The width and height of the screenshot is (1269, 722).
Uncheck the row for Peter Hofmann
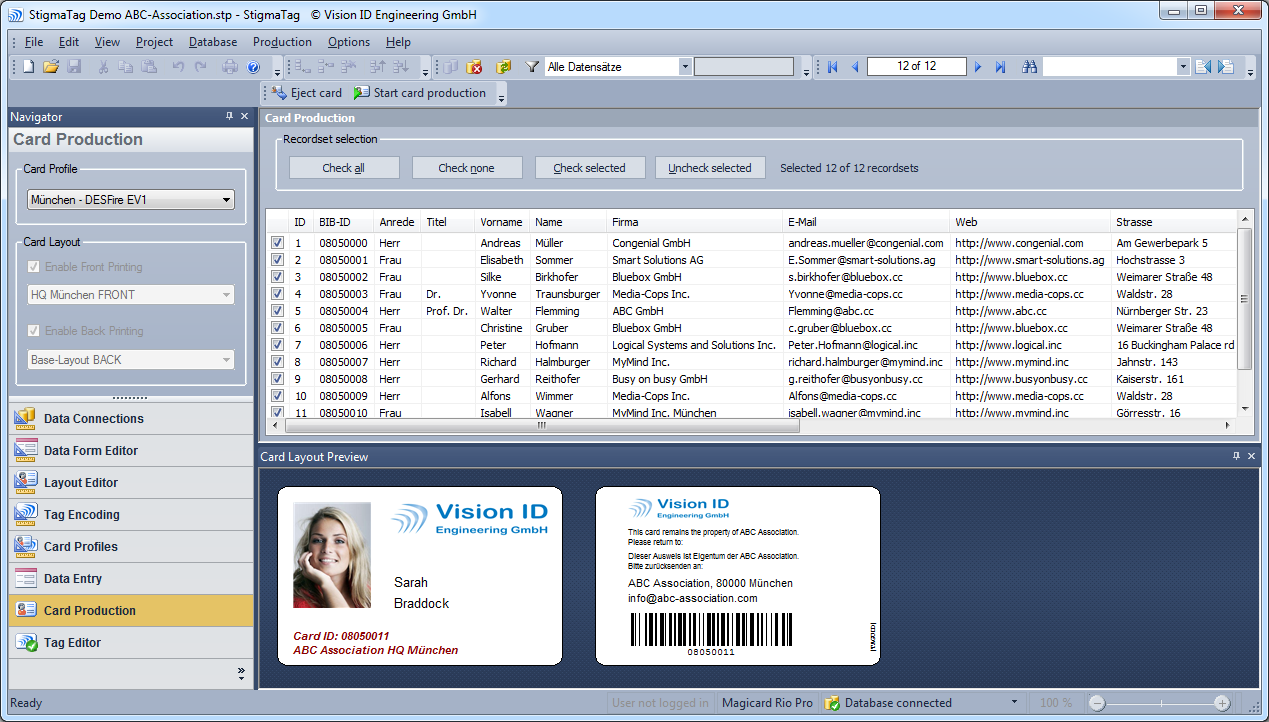pos(277,345)
